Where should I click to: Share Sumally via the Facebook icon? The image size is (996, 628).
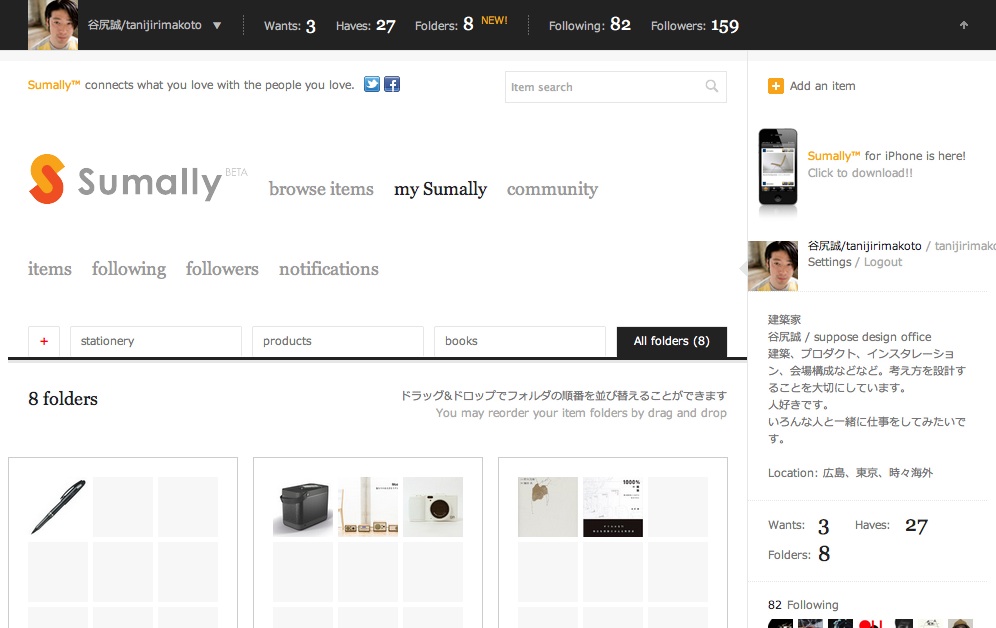coord(392,84)
